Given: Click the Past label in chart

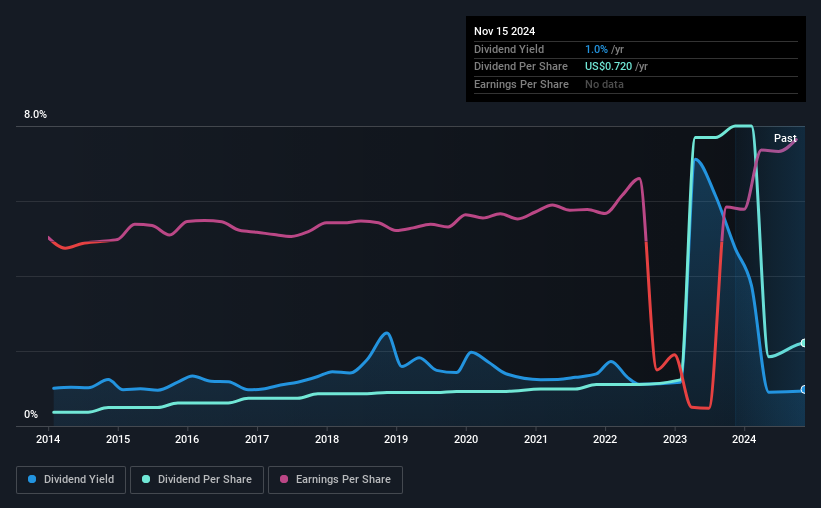Looking at the screenshot, I should click(x=785, y=138).
